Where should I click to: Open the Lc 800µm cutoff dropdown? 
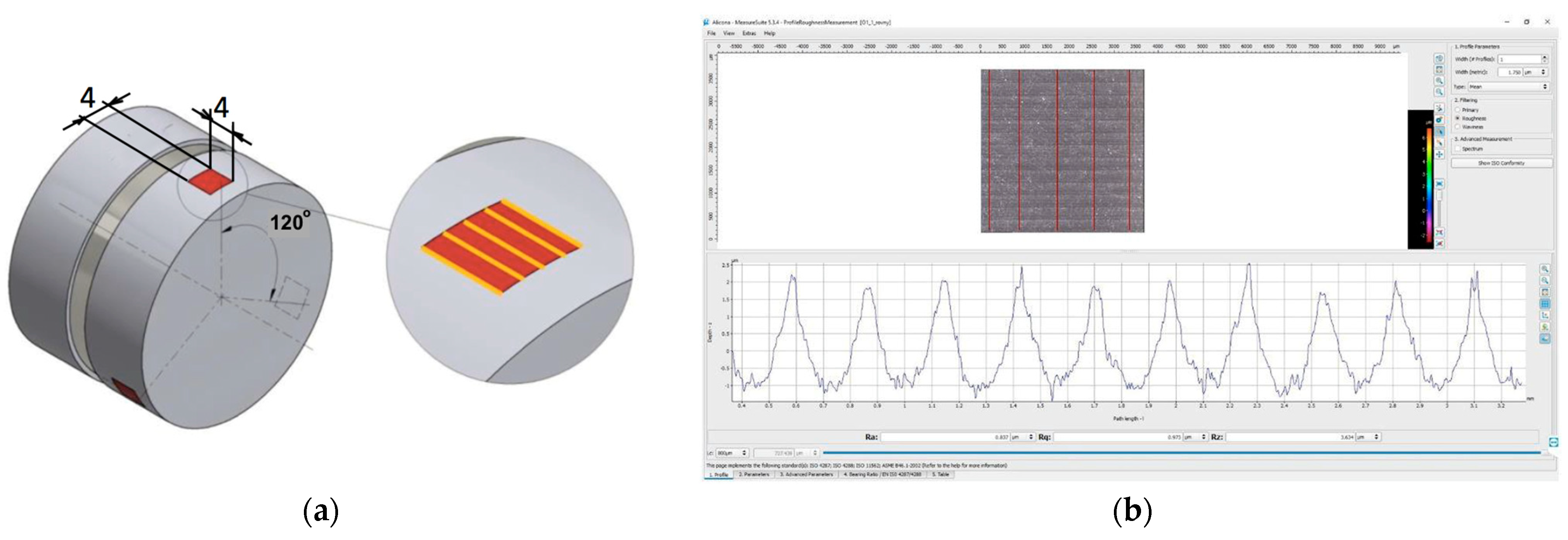732,453
